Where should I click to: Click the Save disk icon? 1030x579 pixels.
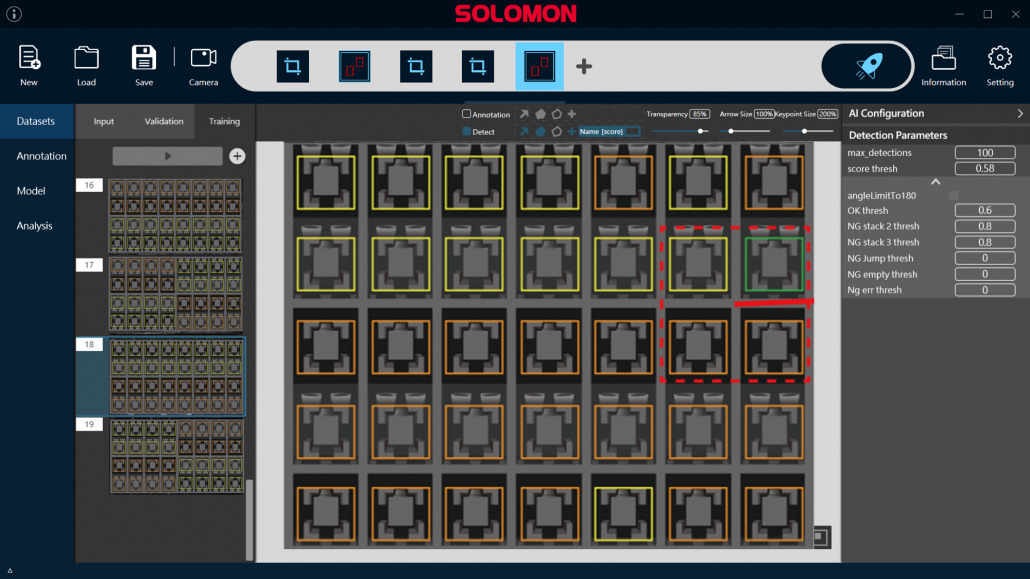pos(144,58)
